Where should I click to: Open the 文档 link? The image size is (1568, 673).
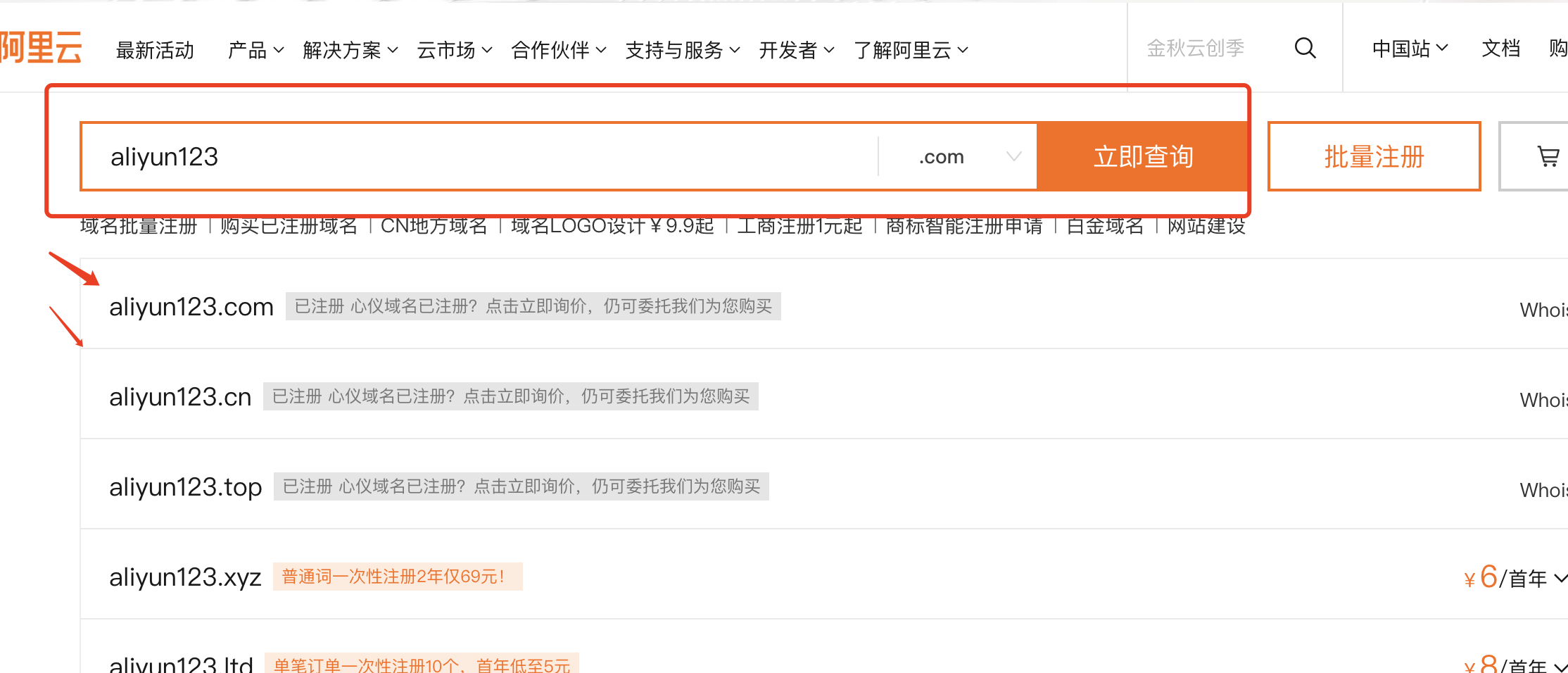[1500, 49]
